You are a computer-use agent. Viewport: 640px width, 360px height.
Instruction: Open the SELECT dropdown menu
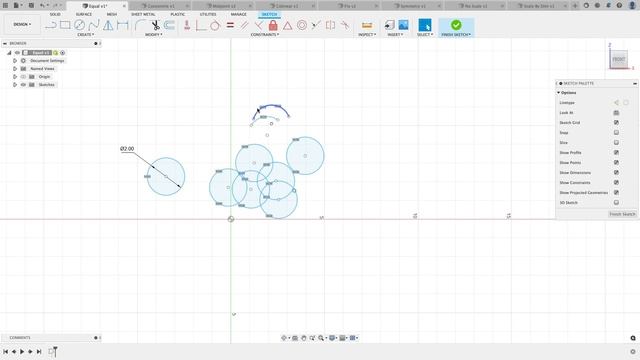pyautogui.click(x=424, y=35)
